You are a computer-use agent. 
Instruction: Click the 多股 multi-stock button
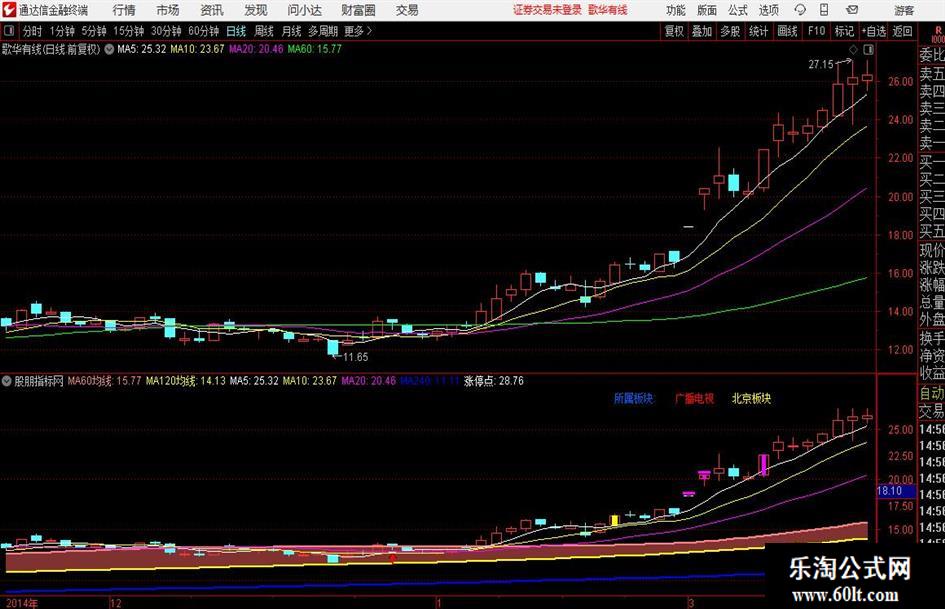[730, 31]
